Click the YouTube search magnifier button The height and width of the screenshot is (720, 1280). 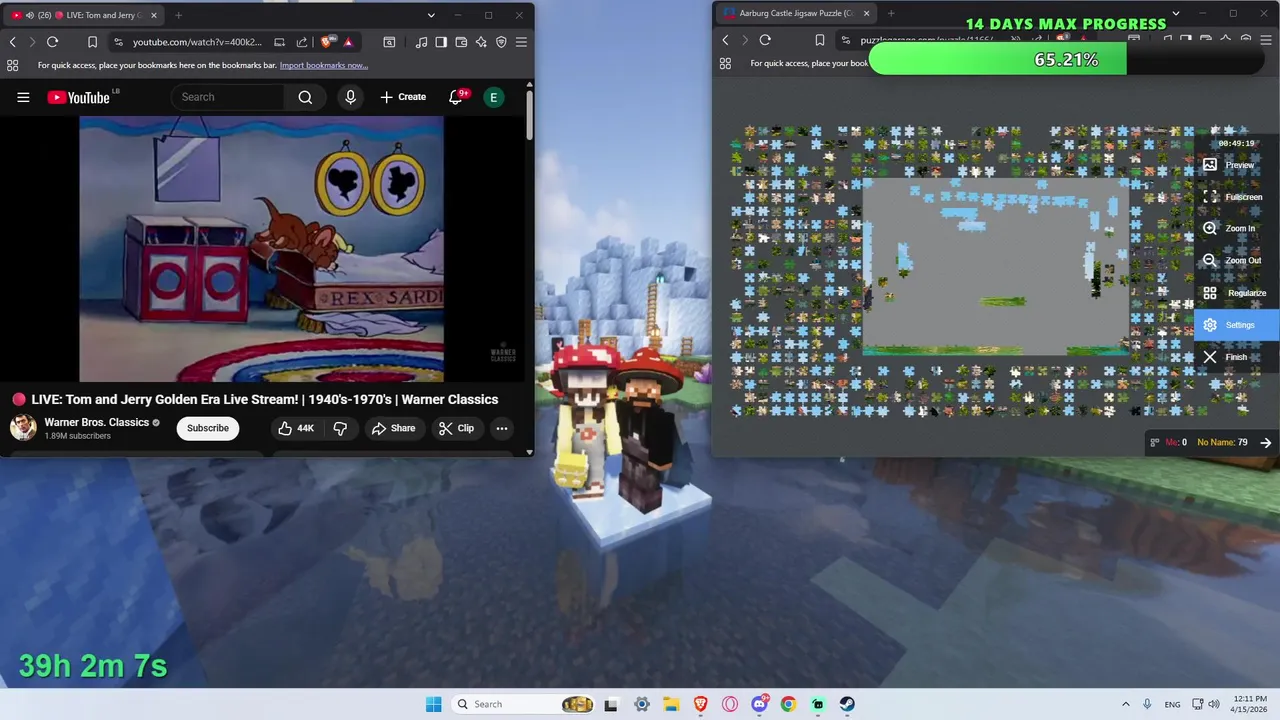pos(305,97)
